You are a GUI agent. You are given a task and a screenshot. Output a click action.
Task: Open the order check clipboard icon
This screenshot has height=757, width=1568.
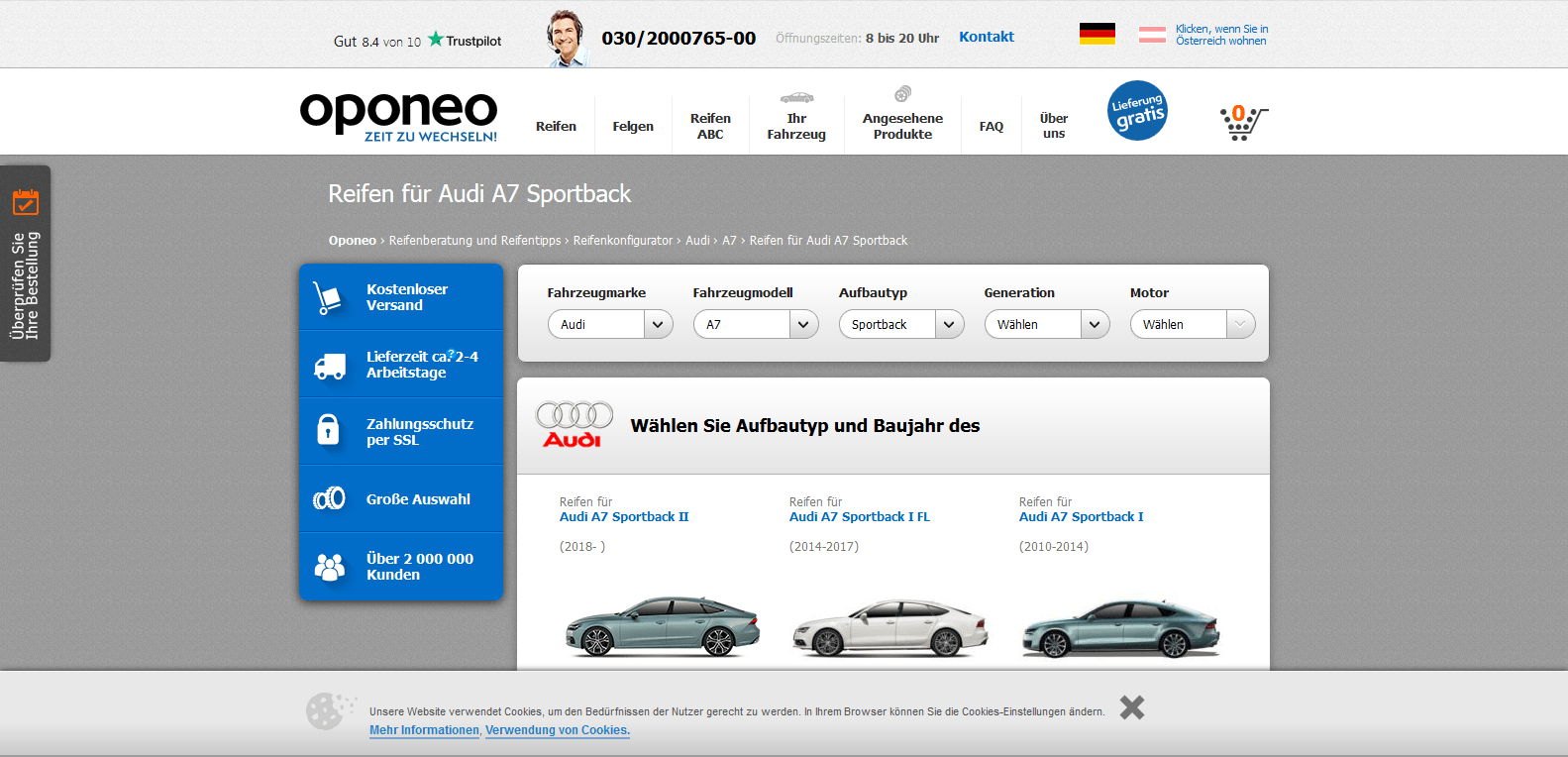click(x=26, y=202)
